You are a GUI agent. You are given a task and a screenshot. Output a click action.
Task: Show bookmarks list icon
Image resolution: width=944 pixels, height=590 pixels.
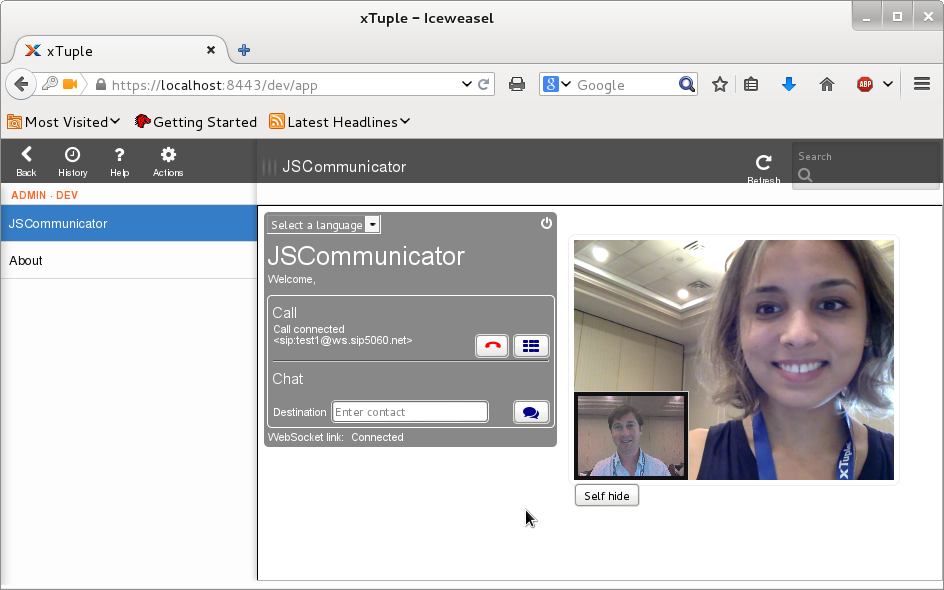point(751,84)
